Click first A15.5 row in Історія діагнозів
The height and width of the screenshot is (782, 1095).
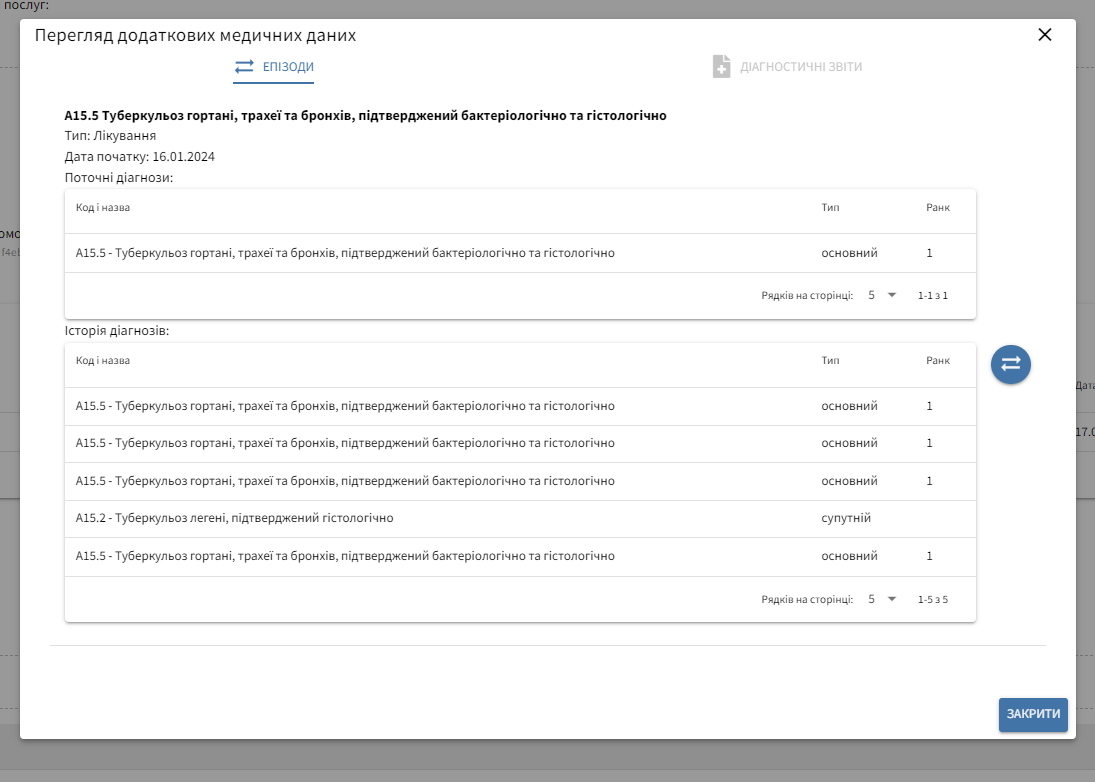coord(345,406)
